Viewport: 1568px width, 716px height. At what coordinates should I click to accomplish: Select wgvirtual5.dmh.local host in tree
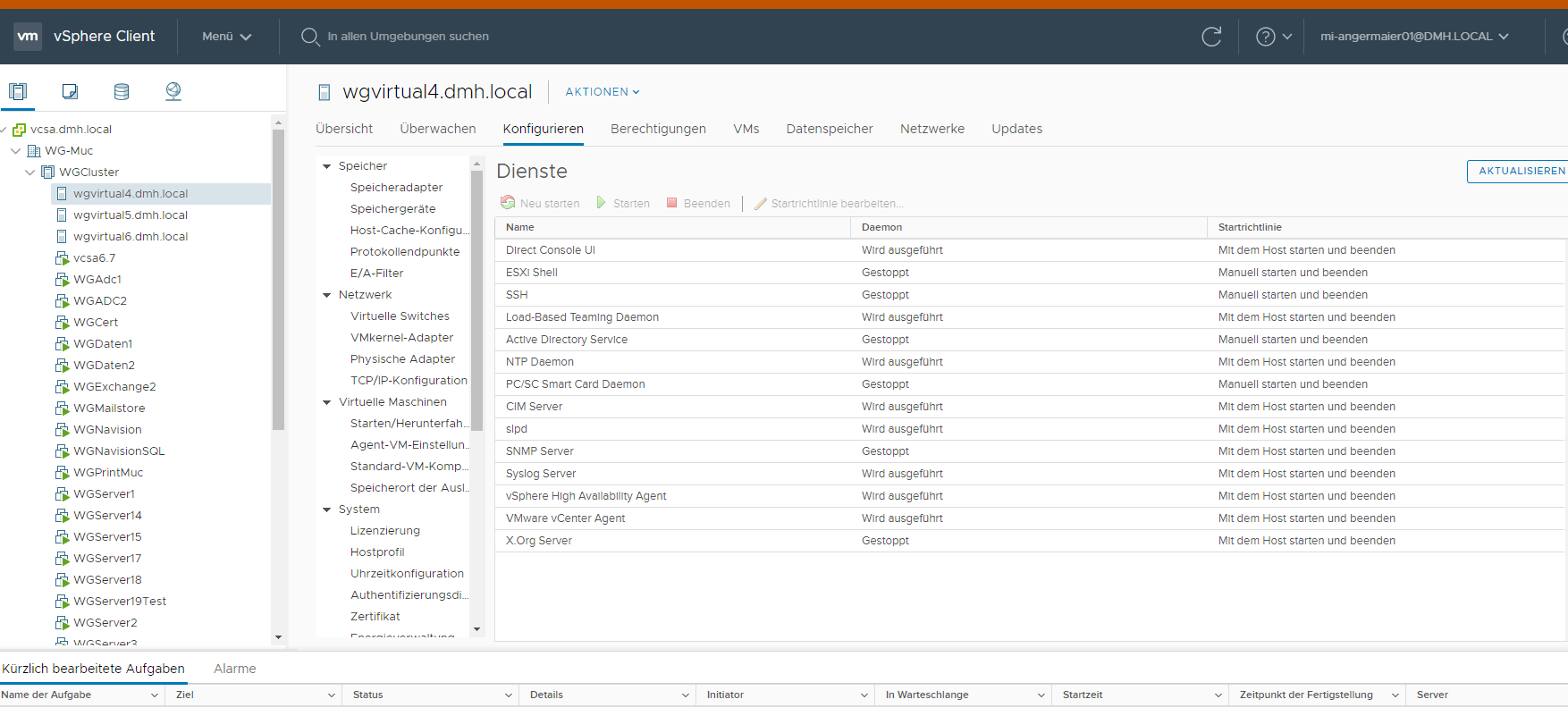click(x=131, y=215)
